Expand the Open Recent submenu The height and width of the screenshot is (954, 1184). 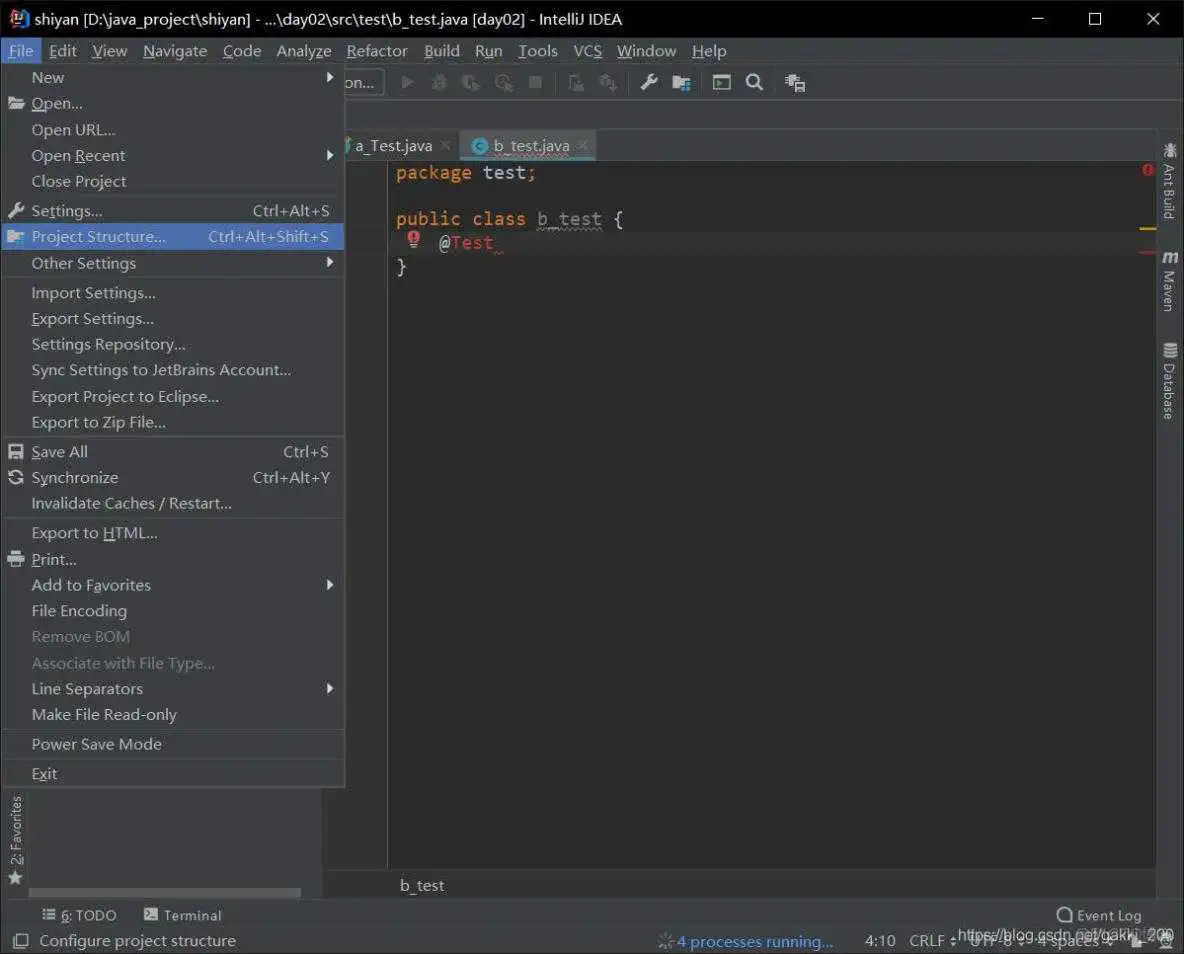click(78, 155)
